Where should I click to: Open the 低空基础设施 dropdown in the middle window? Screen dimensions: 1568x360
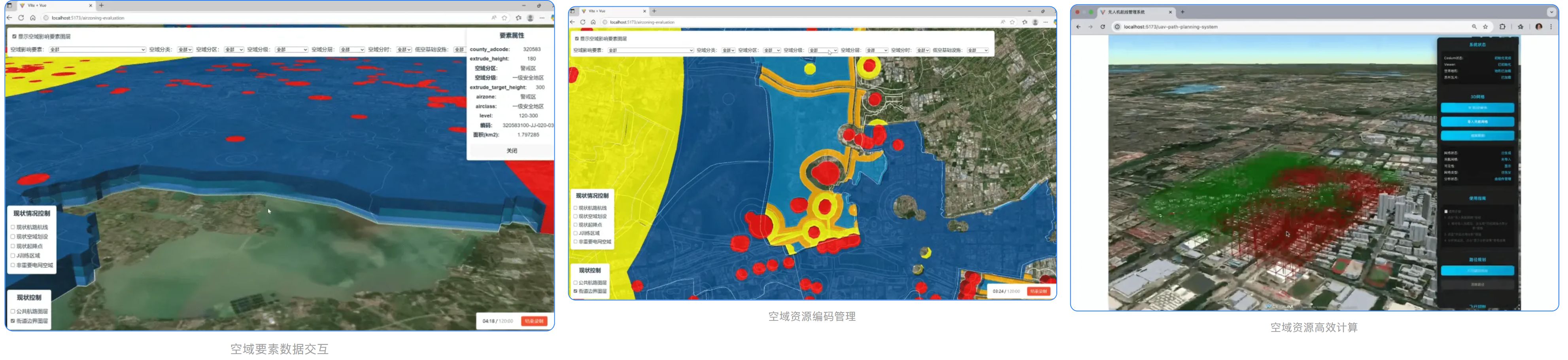pos(978,51)
